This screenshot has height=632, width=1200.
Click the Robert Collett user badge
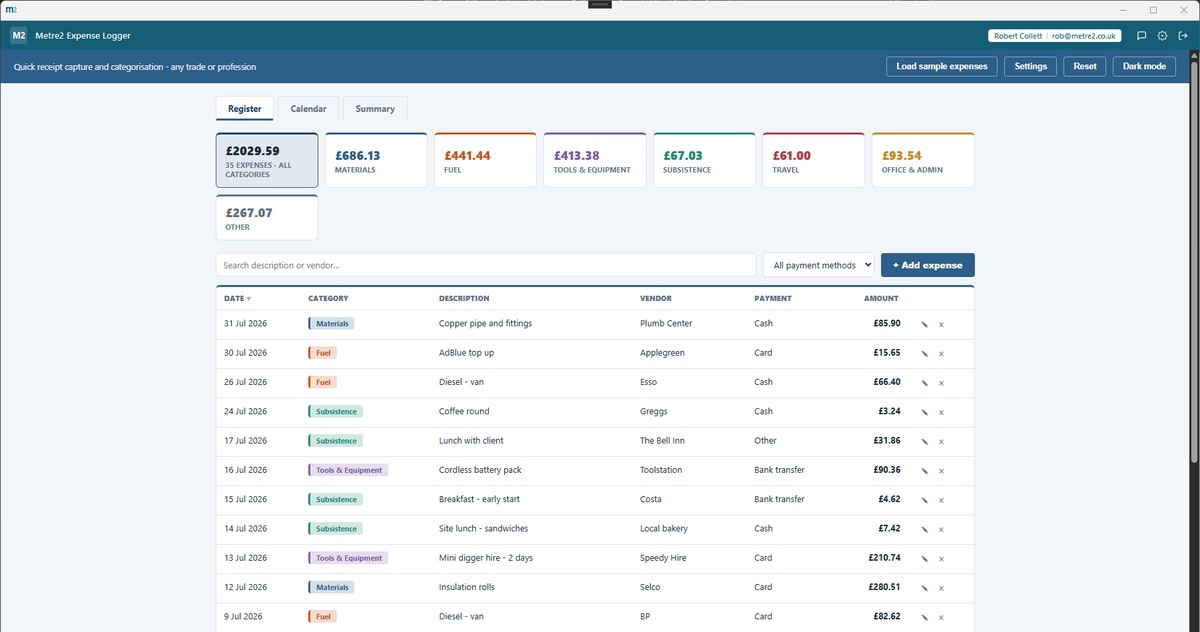click(1056, 36)
